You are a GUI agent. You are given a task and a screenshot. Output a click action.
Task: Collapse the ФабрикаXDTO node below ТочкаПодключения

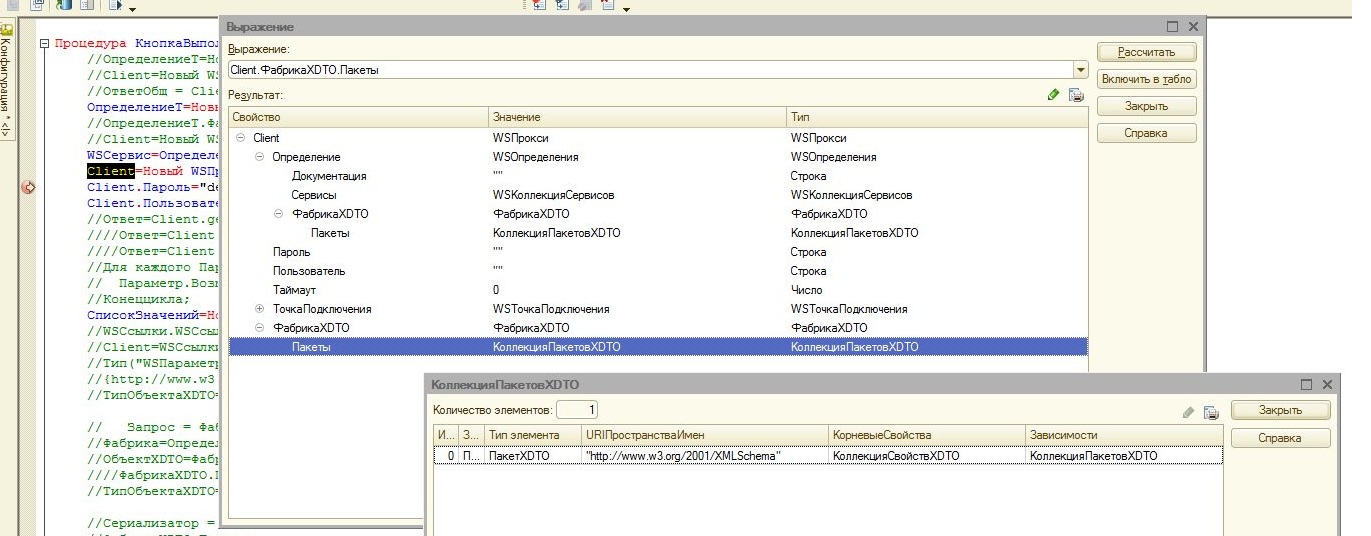260,328
